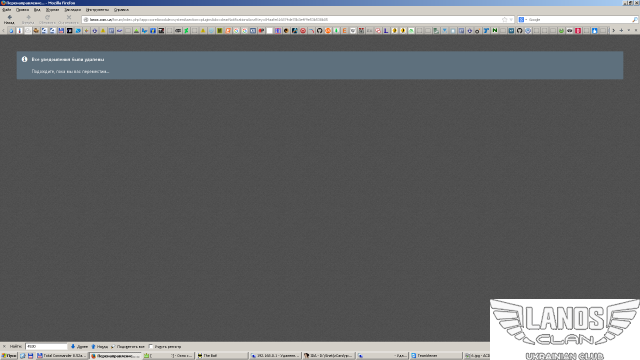This screenshot has width=640, height=360.
Task: Open the list all tabs dropdown
Action: (629, 31)
